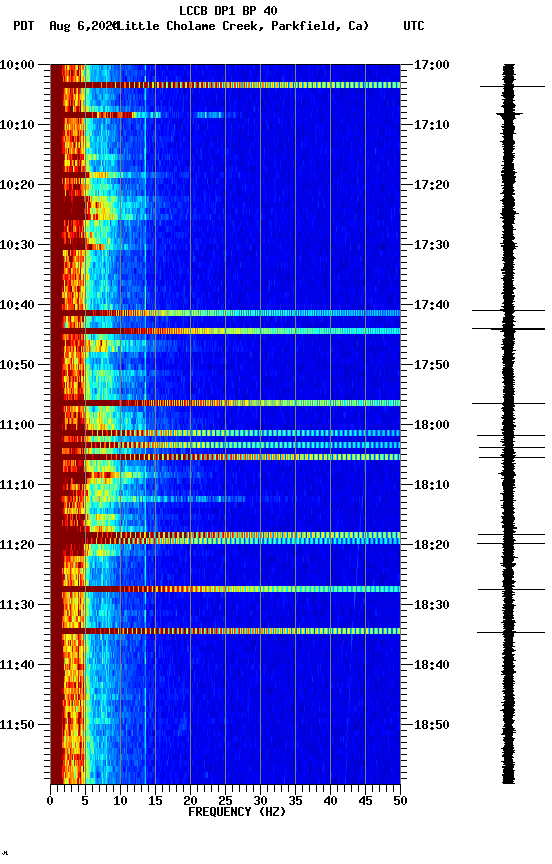Screen dimensions: 552x864
Task: Click the 17:00 UTC time label
Action: 432,65
